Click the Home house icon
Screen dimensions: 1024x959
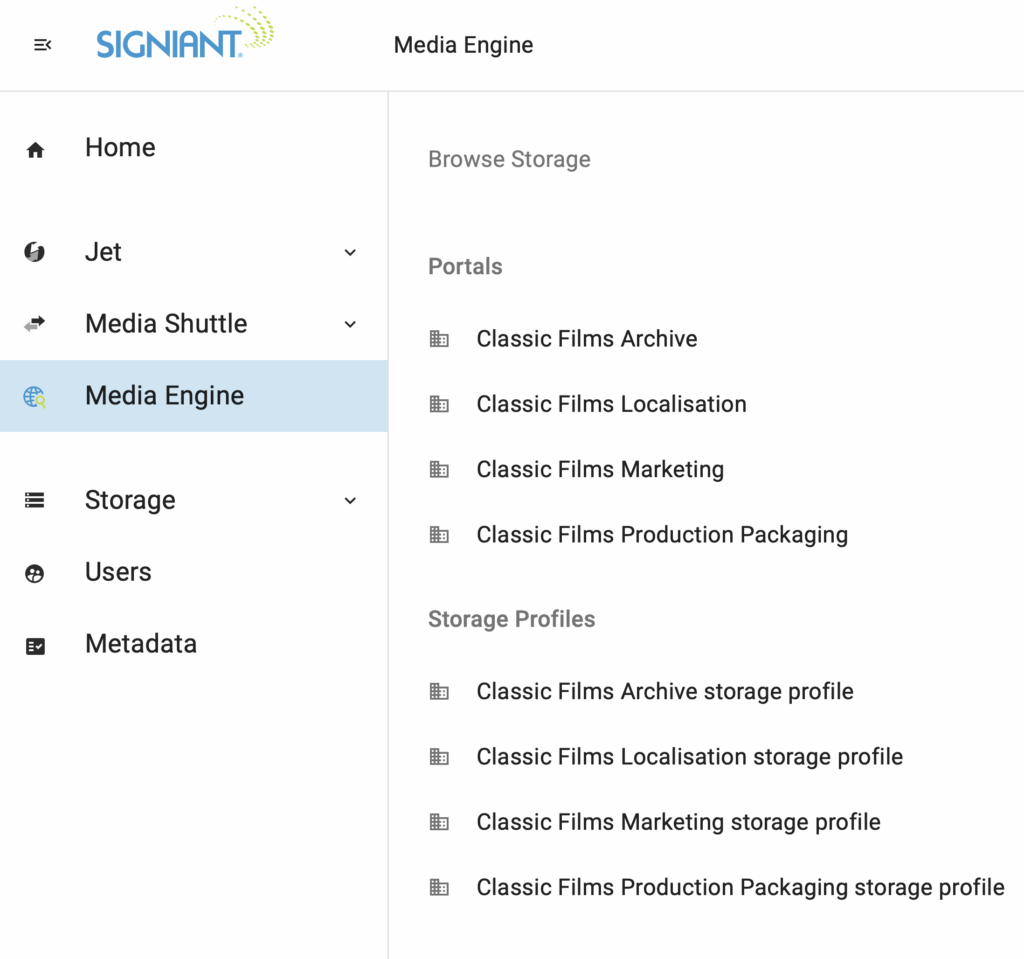(x=35, y=150)
